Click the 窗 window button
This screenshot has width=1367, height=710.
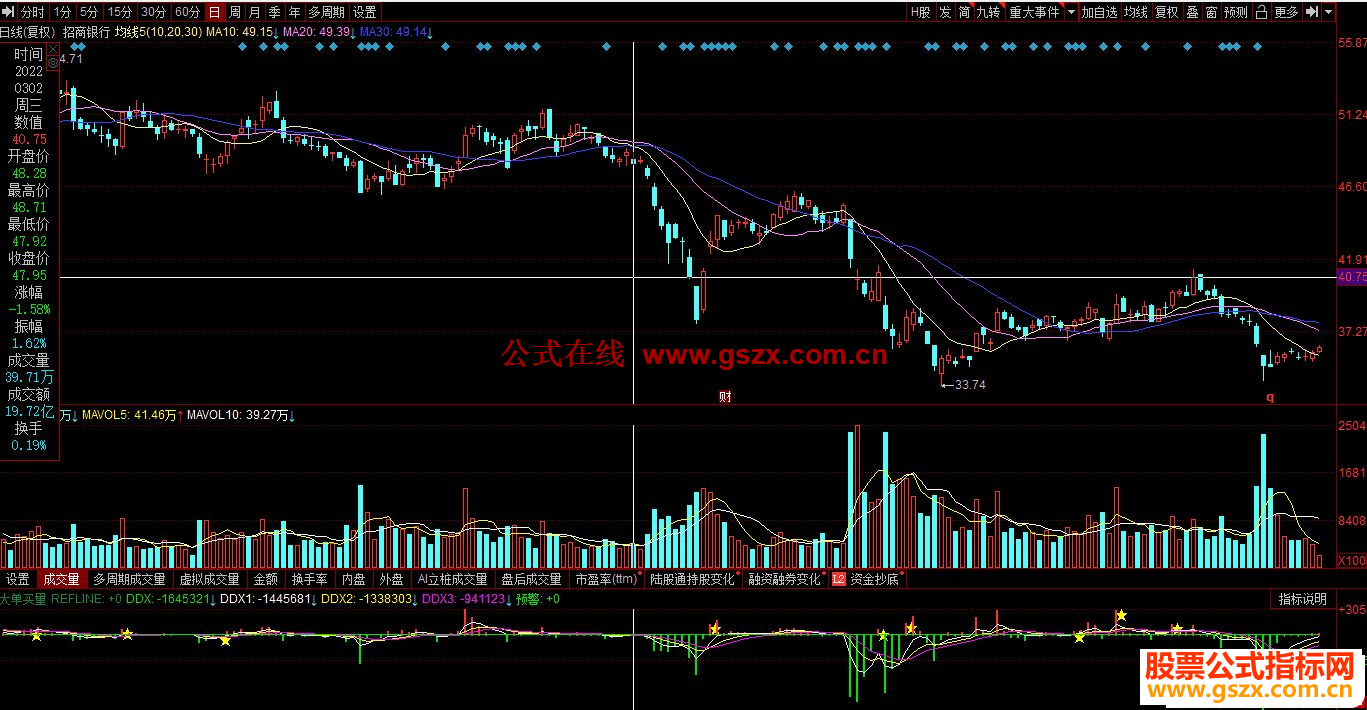click(x=1211, y=12)
